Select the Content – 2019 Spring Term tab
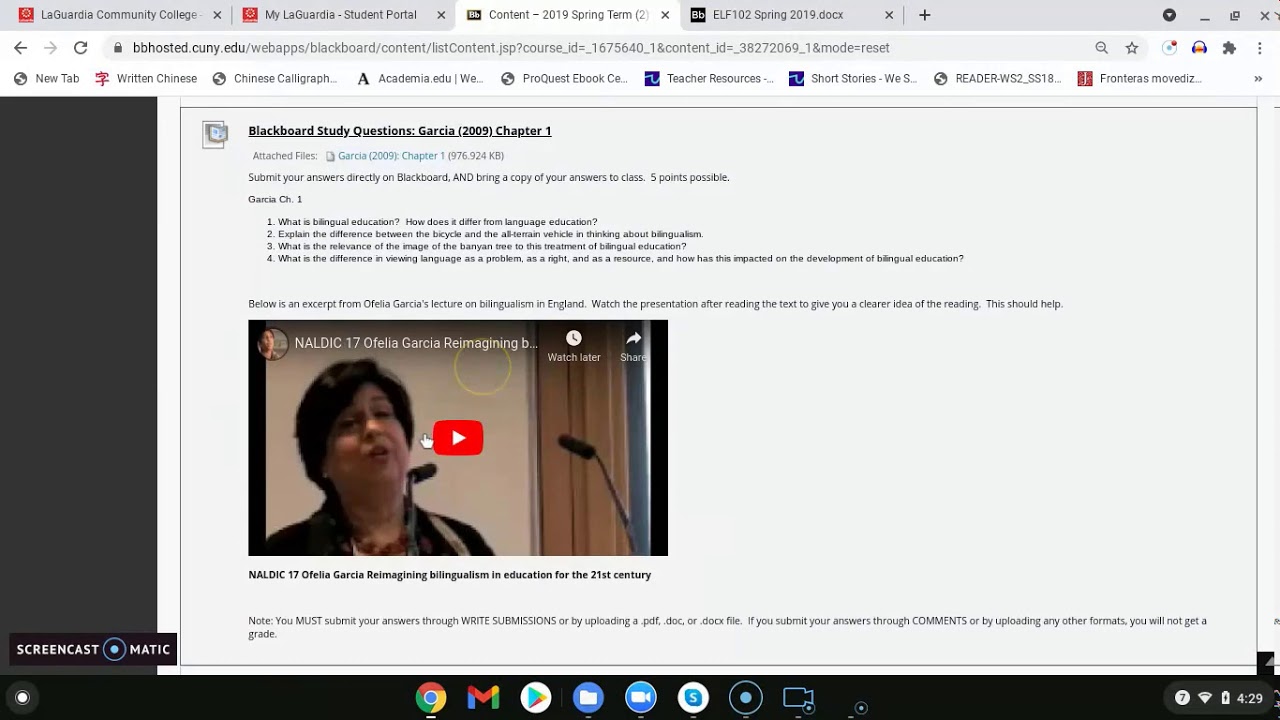This screenshot has height=720, width=1280. [568, 15]
